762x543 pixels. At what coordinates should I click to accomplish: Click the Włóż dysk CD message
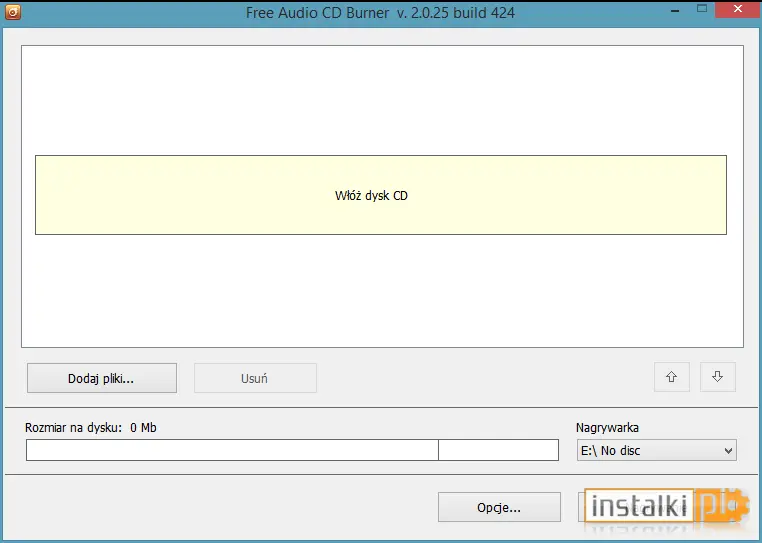(381, 195)
